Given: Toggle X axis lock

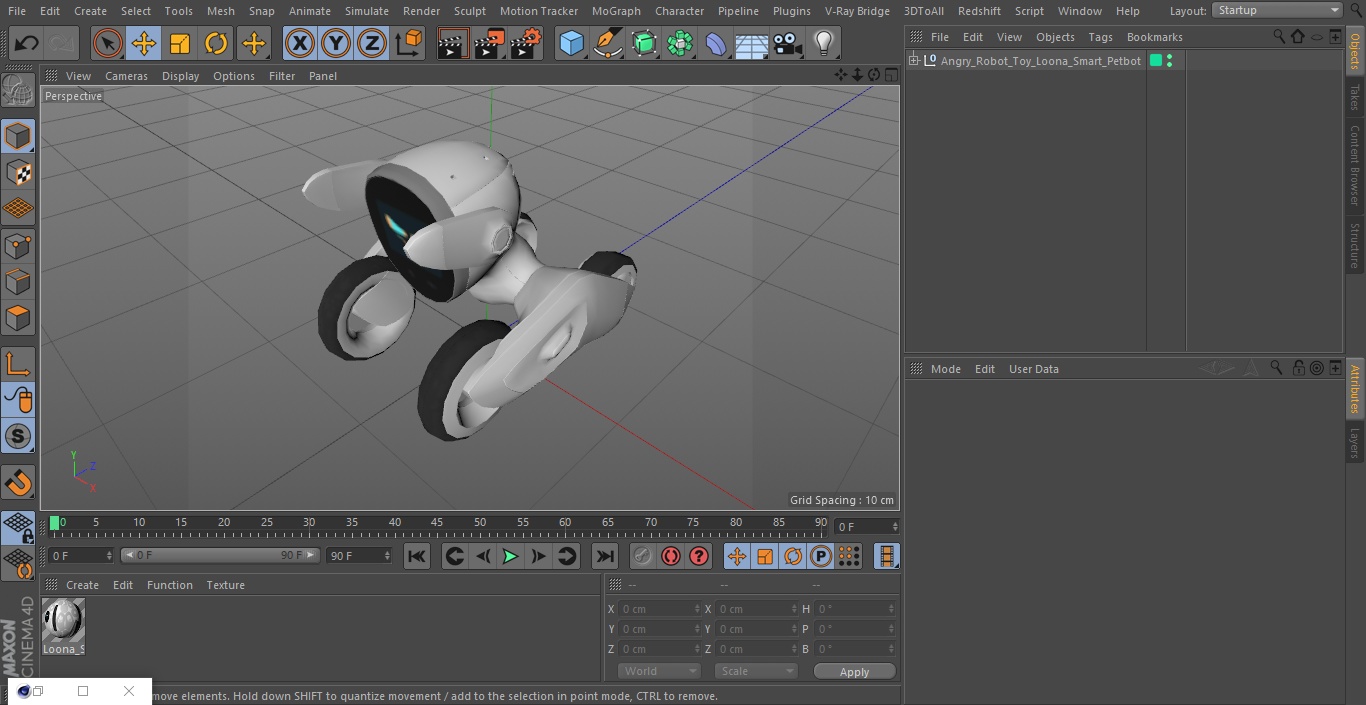Looking at the screenshot, I should point(300,43).
